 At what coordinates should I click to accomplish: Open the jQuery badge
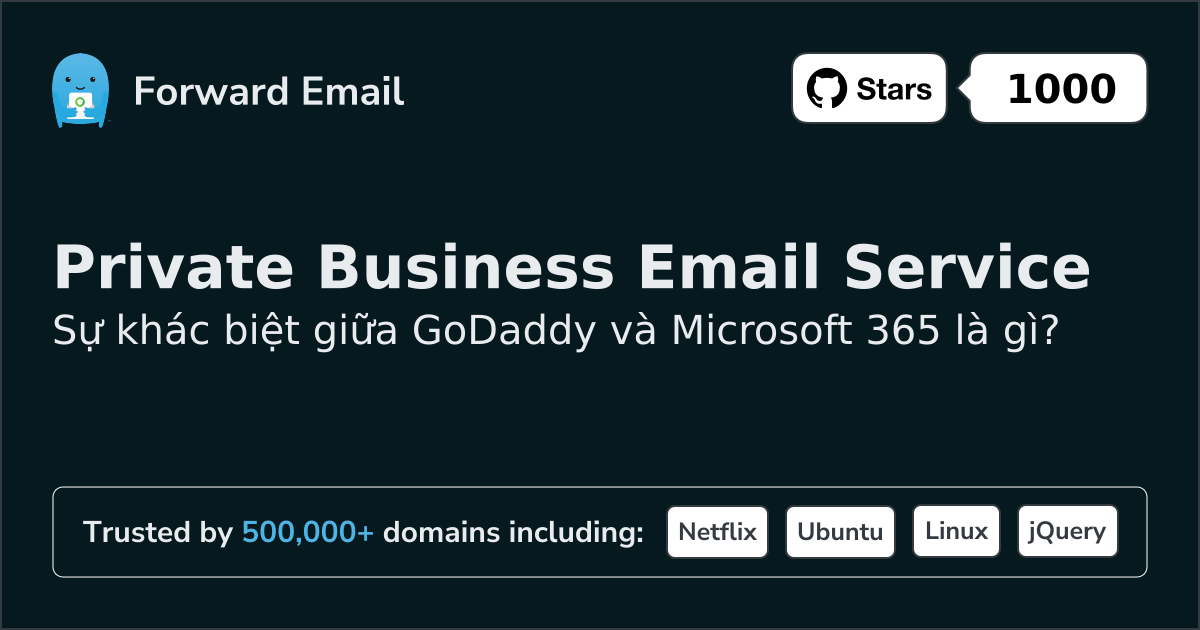(x=1067, y=532)
